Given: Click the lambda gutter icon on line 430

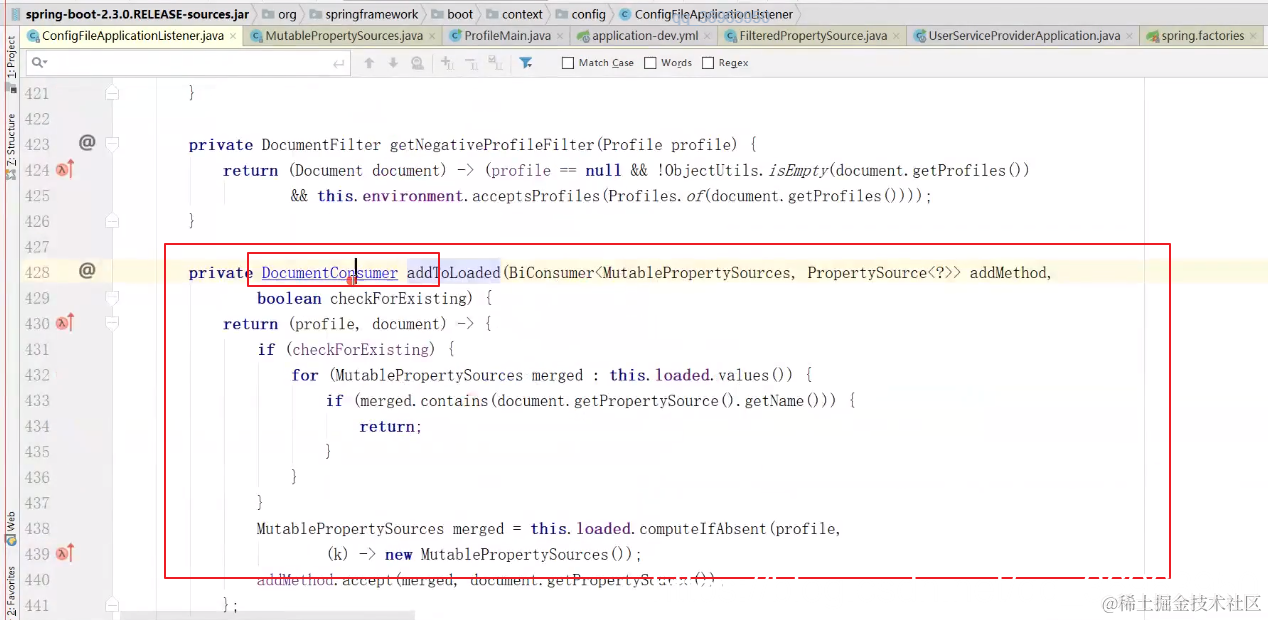Looking at the screenshot, I should coord(65,323).
